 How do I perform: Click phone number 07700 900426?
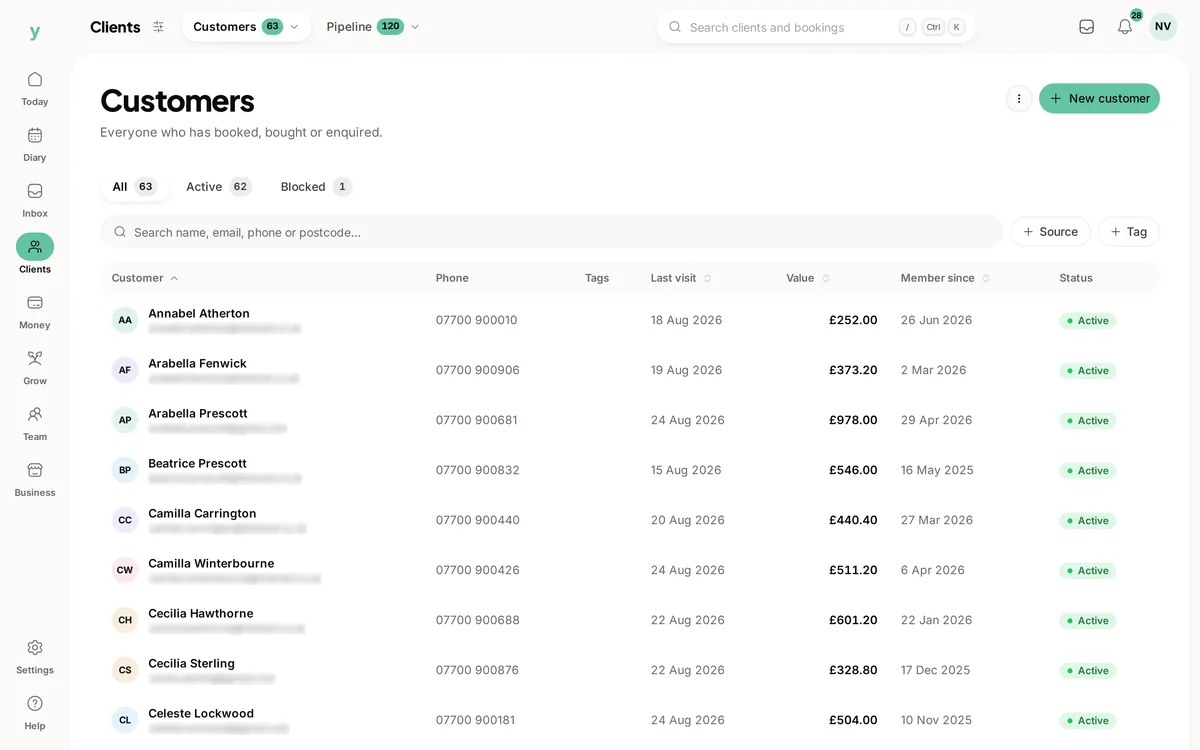[477, 570]
